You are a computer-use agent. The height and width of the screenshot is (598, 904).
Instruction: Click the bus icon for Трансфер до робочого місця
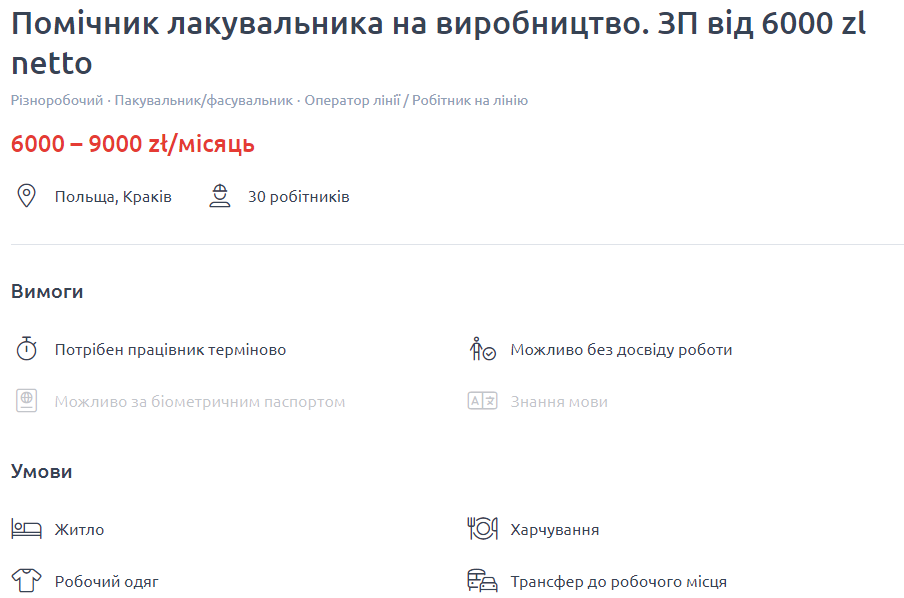point(482,580)
